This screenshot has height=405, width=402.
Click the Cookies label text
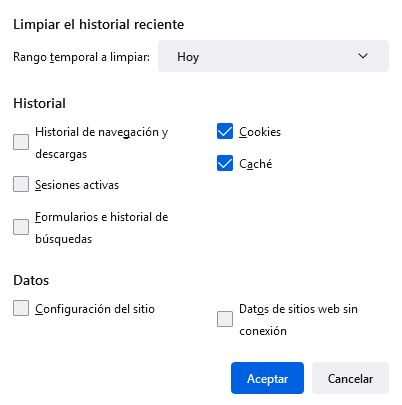tap(260, 132)
